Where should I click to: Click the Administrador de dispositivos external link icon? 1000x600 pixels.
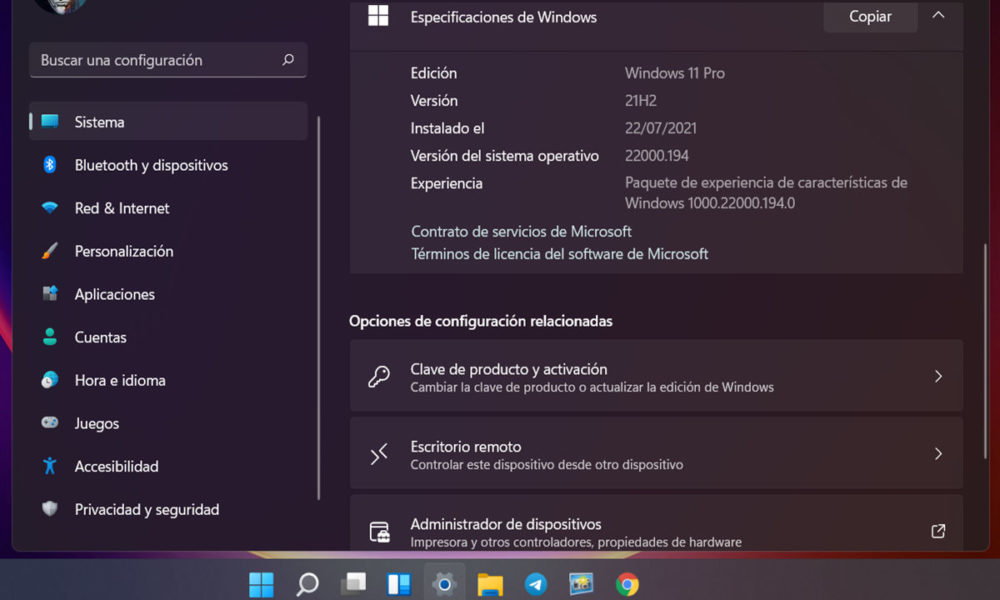pyautogui.click(x=937, y=531)
